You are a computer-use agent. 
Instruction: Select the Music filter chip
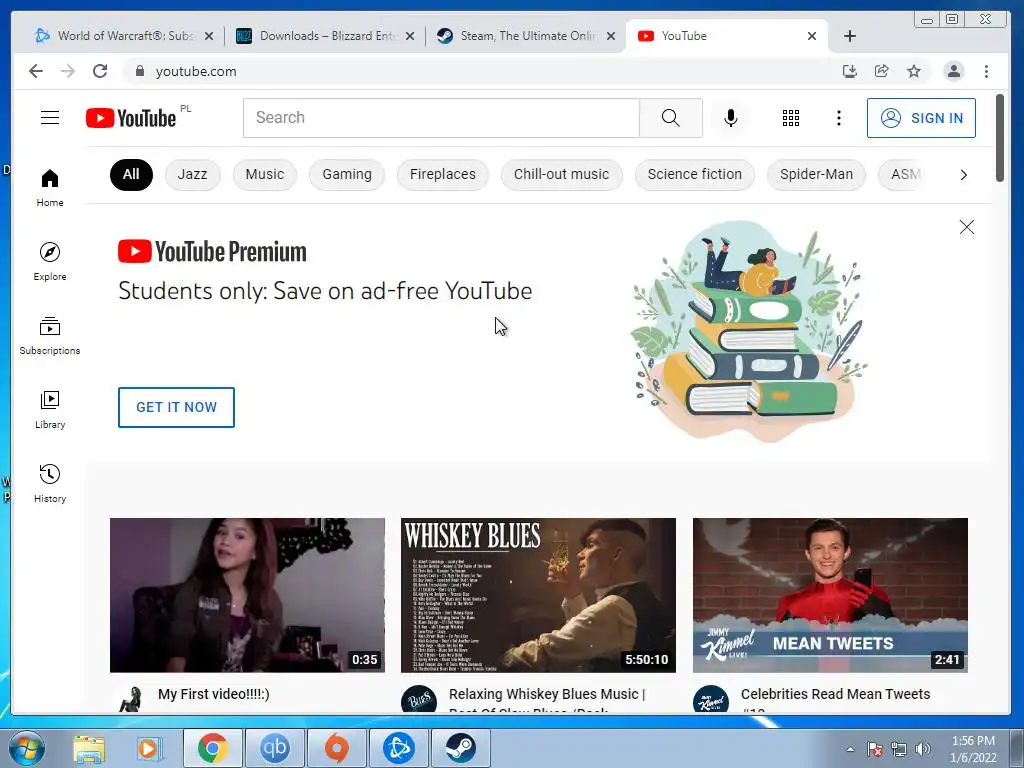click(264, 174)
